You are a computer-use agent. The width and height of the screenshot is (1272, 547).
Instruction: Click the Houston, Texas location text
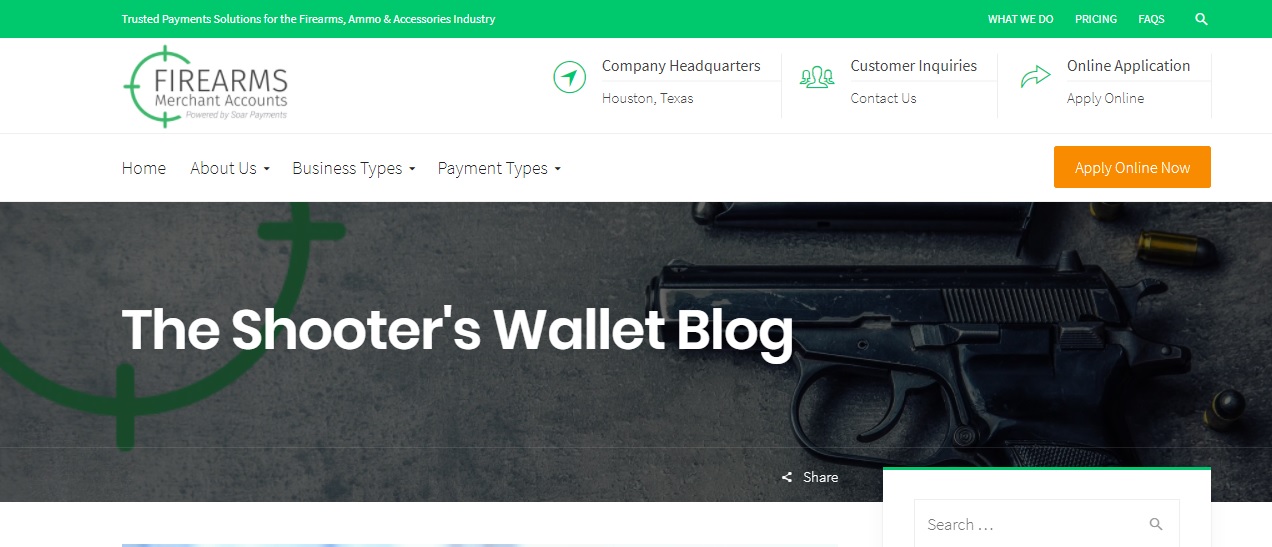pos(647,98)
